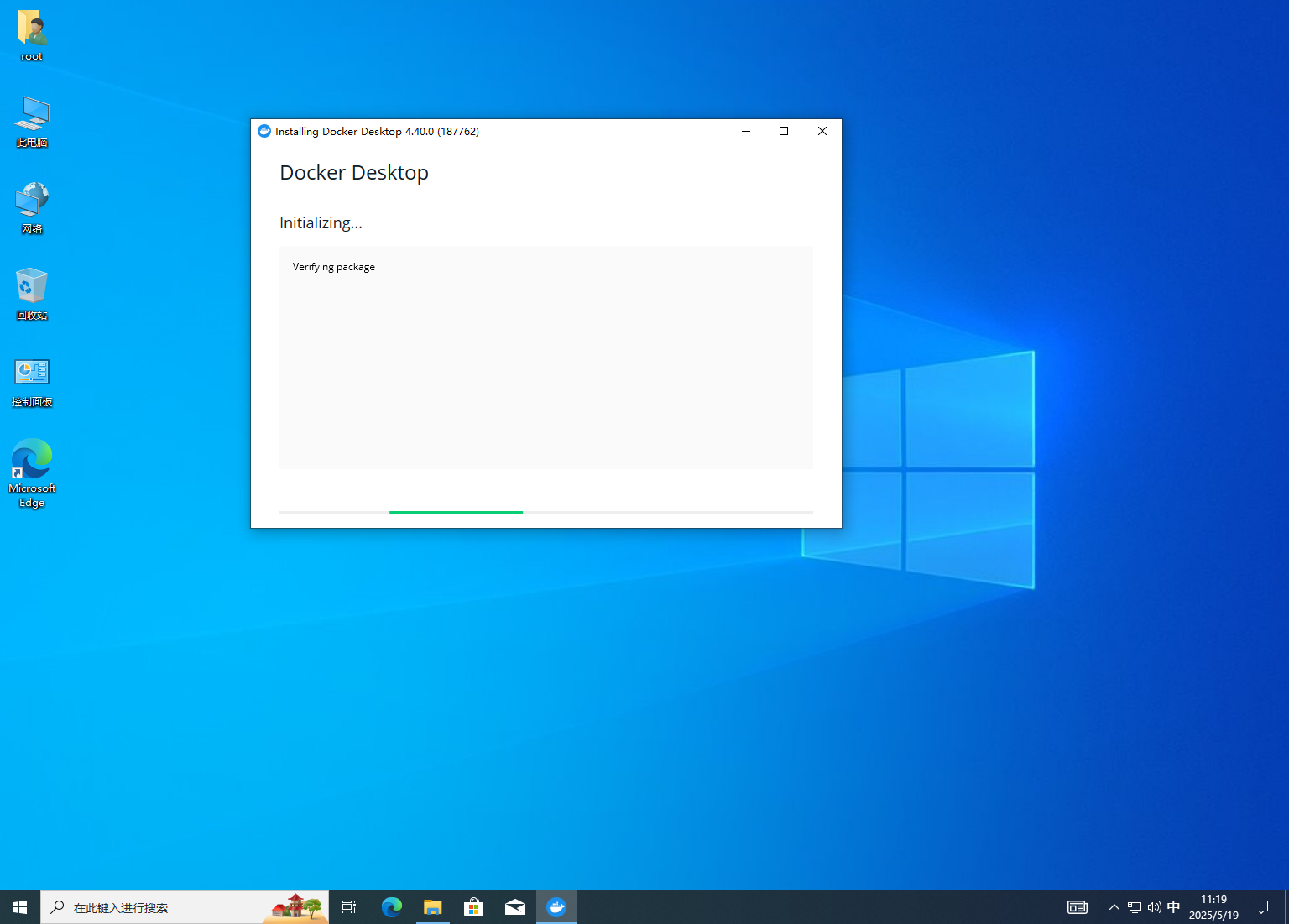
Task: Select the Microsoft Edge desktop shortcut
Action: pos(32,472)
